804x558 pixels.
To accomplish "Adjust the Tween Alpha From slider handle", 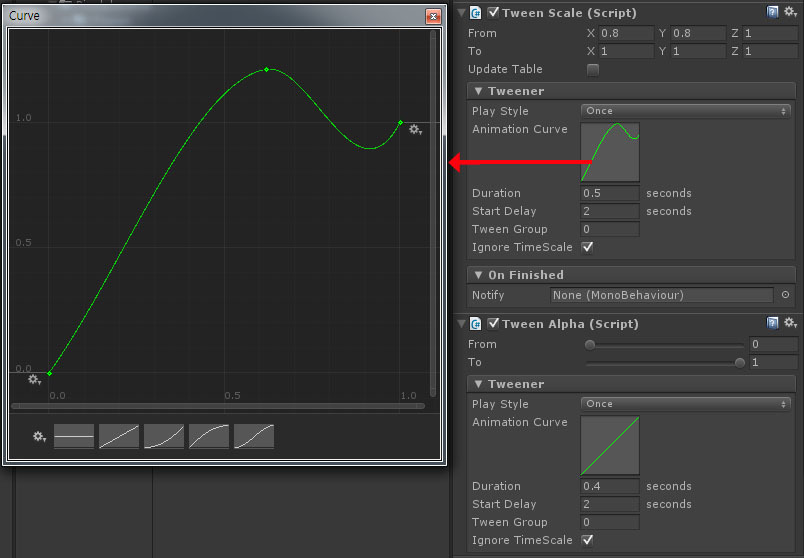I will click(x=590, y=345).
